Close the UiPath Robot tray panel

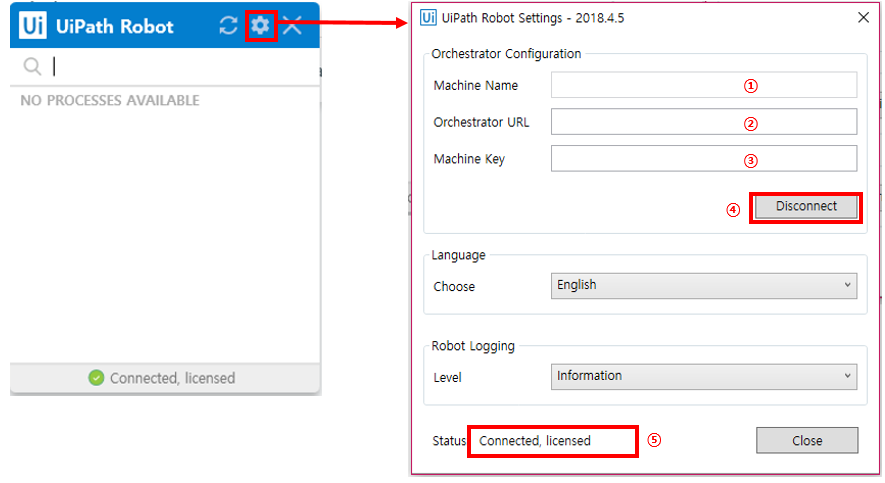pyautogui.click(x=292, y=25)
